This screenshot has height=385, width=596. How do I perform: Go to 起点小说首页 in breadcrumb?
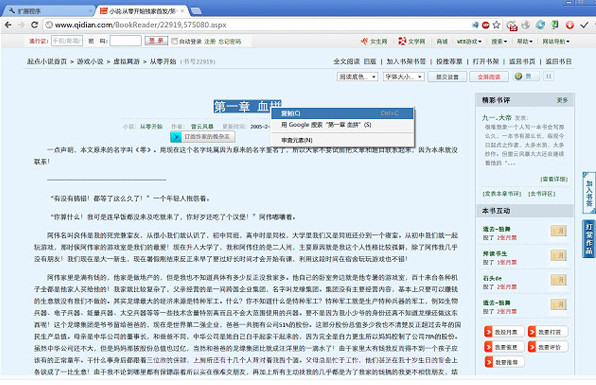point(47,61)
